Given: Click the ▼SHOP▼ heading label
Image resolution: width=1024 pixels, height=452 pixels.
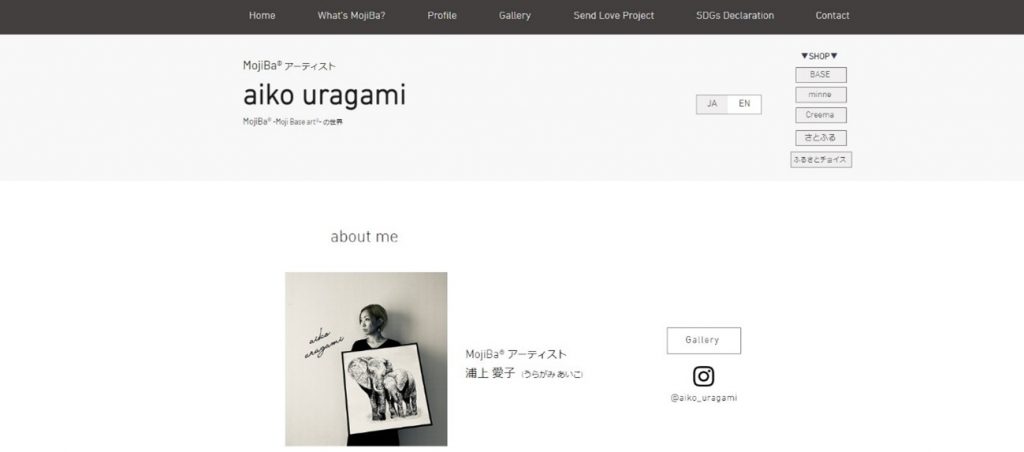Looking at the screenshot, I should point(820,56).
